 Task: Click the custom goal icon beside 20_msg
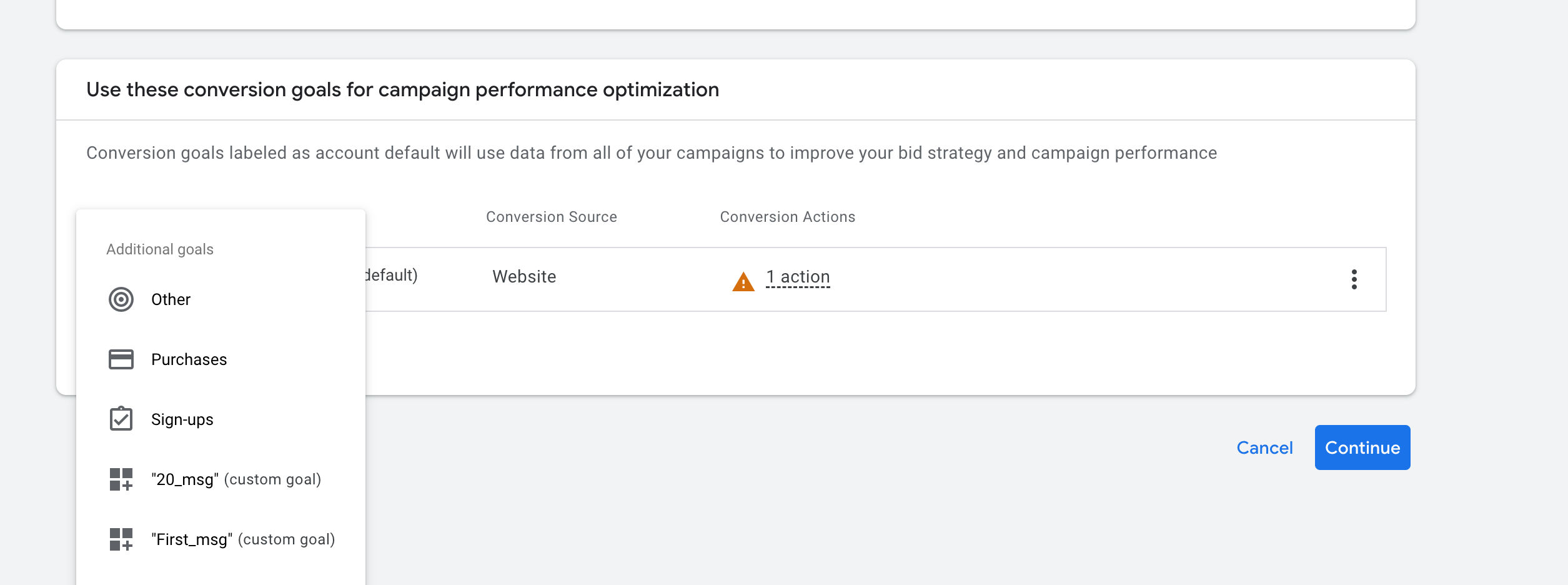[x=121, y=479]
